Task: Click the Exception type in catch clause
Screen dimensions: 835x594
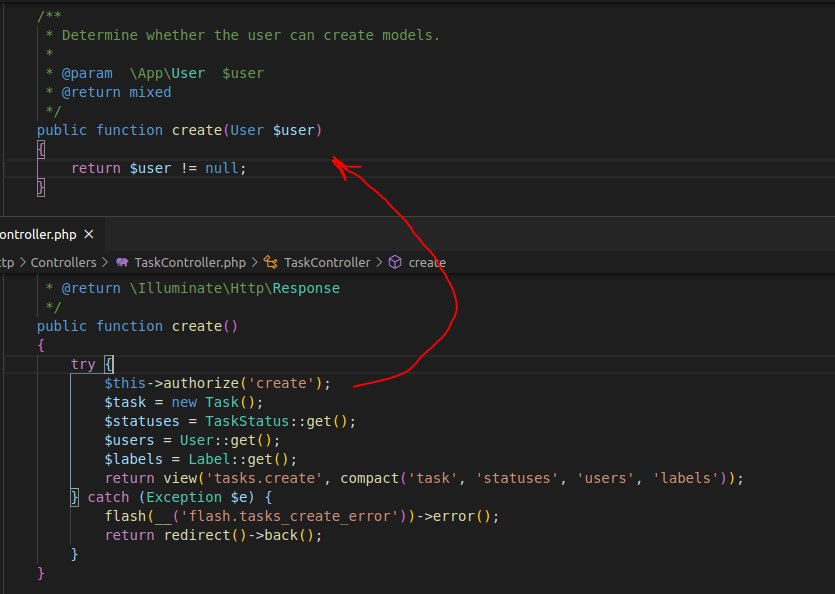Action: click(x=184, y=497)
